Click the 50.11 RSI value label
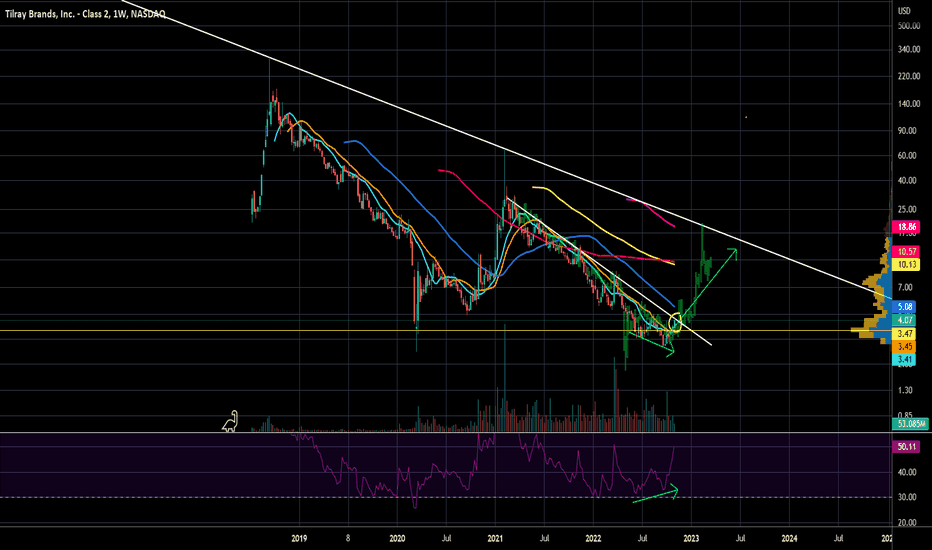This screenshot has height=550, width=932. (x=906, y=447)
